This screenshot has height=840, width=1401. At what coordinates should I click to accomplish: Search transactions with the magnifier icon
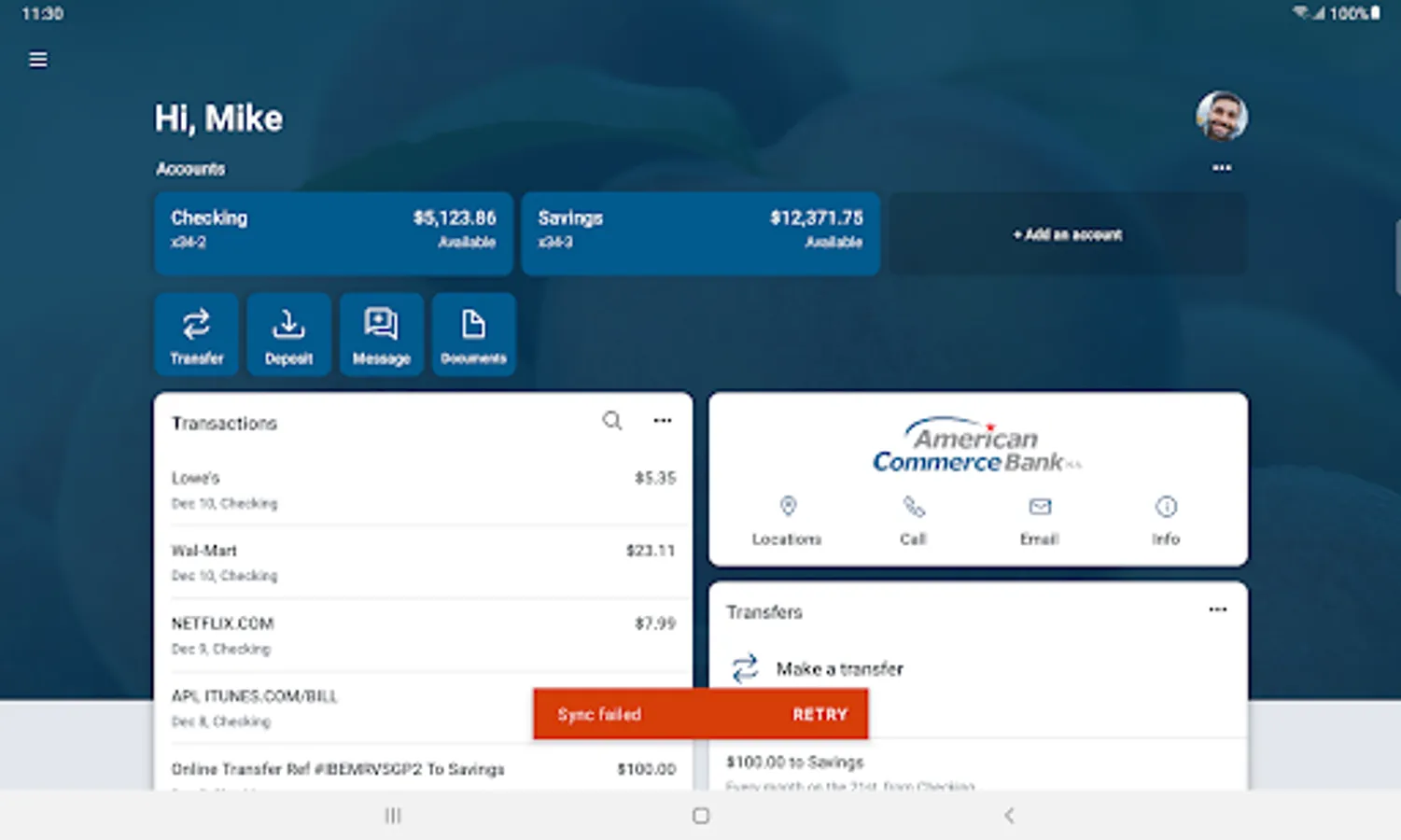[612, 421]
